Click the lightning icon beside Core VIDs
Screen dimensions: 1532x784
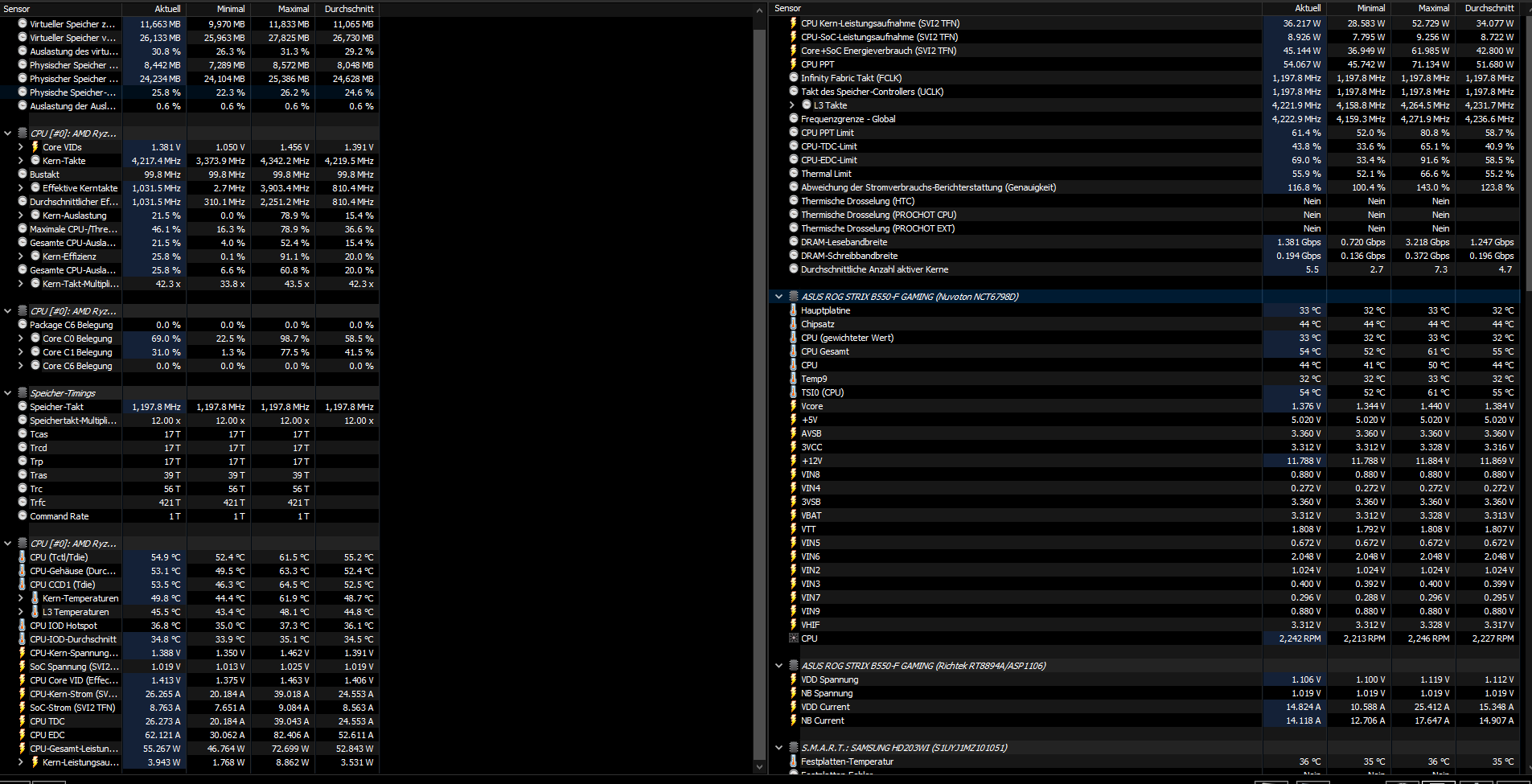[35, 147]
